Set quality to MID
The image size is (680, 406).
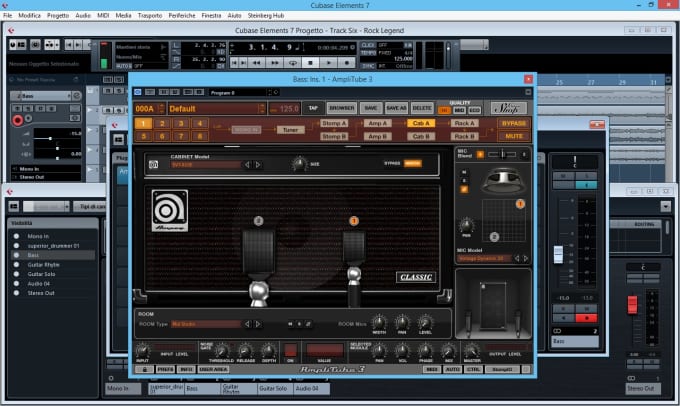459,111
